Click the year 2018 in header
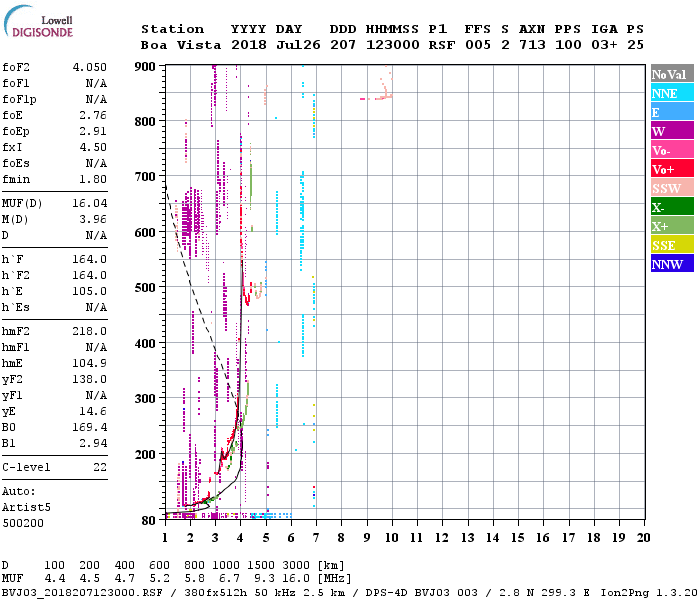 tap(249, 45)
